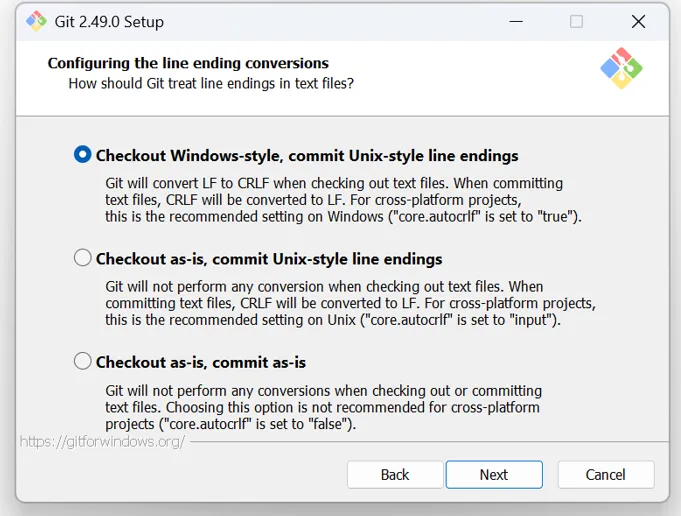Minimize the Git Setup window
Viewport: 681px width, 516px height.
514,21
